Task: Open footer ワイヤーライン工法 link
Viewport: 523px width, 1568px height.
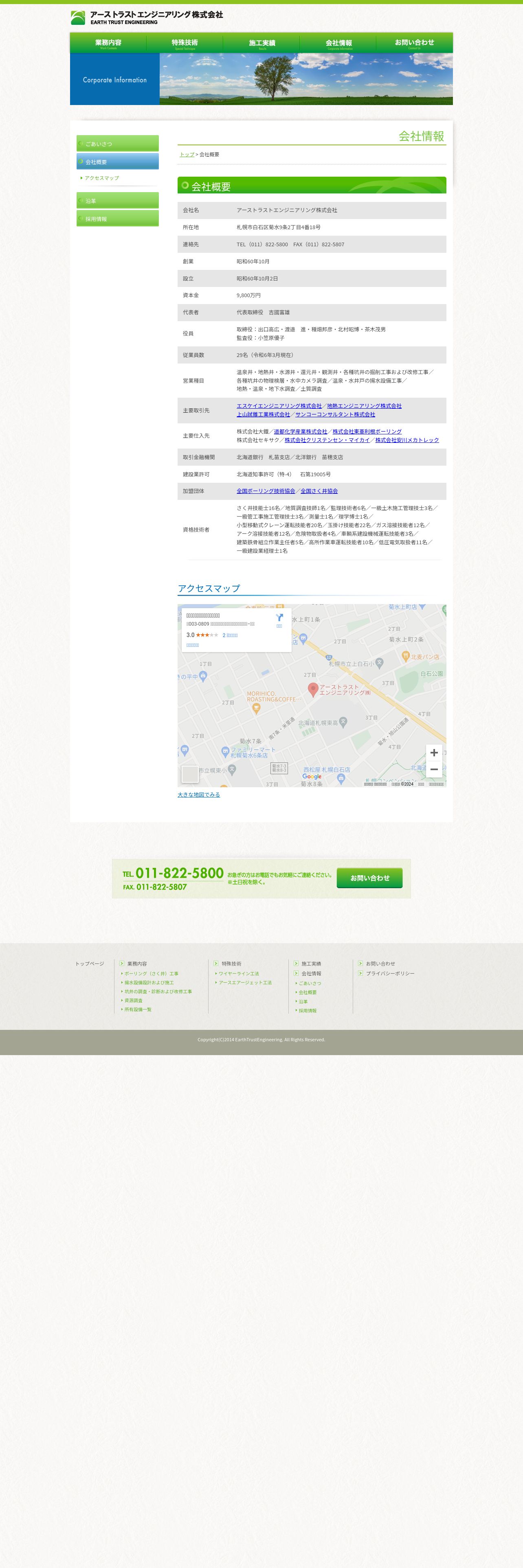Action: [239, 973]
